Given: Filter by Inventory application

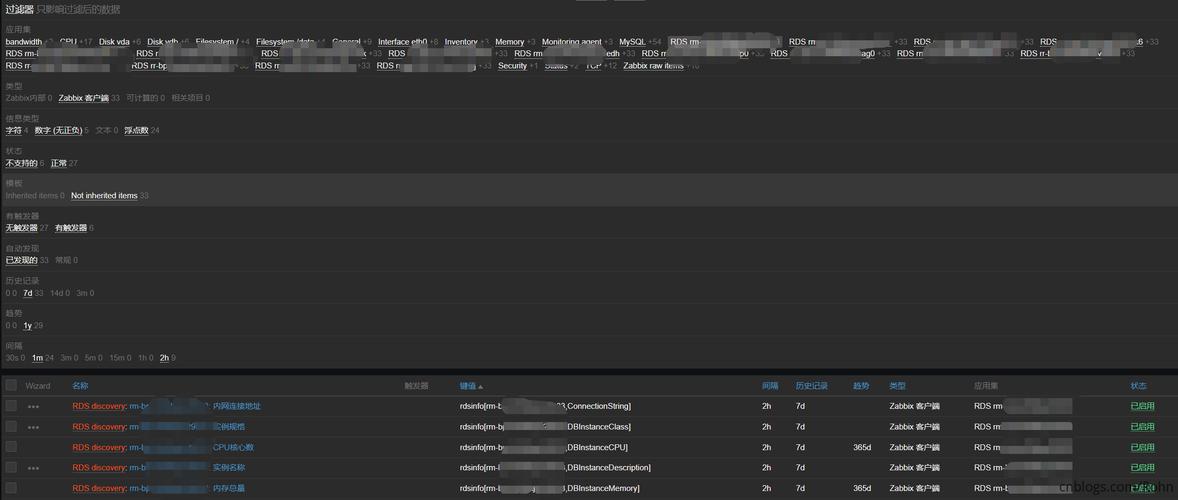Looking at the screenshot, I should 461,42.
